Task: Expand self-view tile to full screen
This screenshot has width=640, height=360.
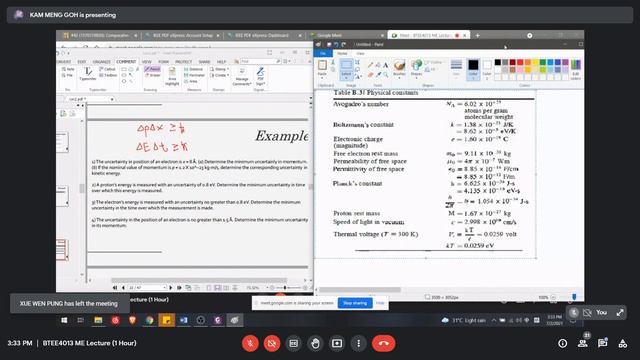Action: point(620,313)
